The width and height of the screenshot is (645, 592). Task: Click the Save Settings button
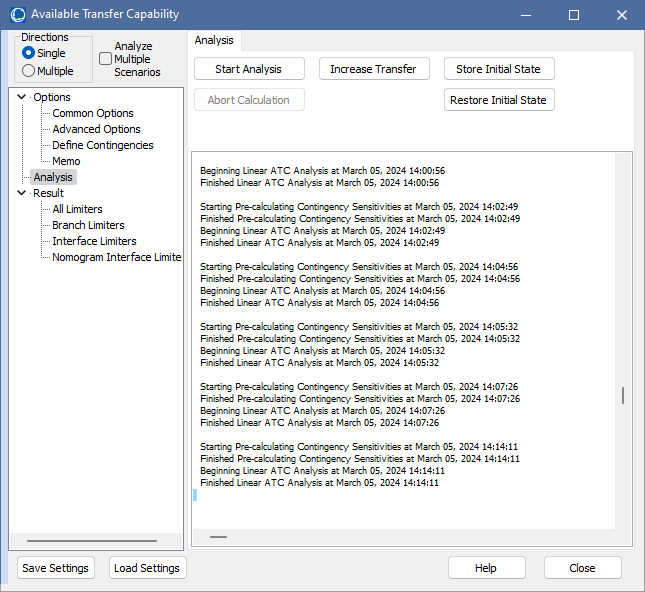(x=55, y=568)
